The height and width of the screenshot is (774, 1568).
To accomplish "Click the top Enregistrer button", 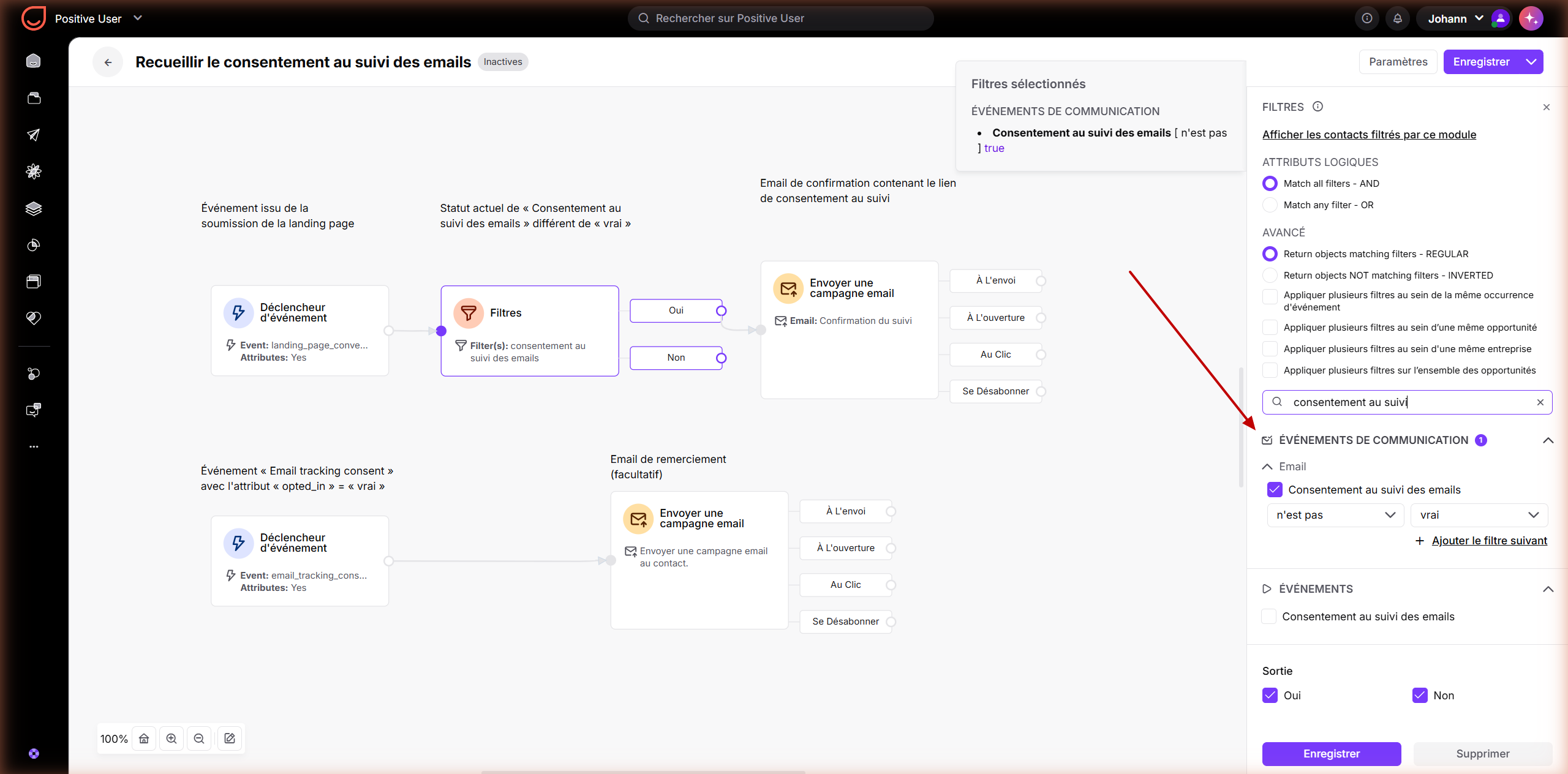I will coord(1481,62).
